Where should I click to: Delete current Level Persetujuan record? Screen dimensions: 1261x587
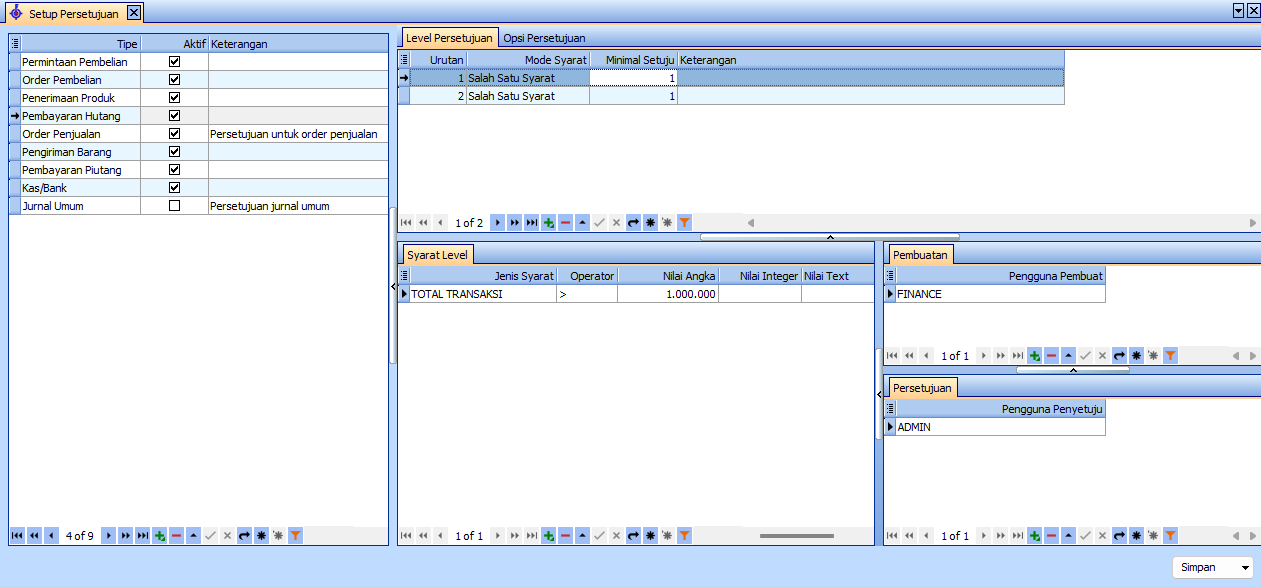point(566,223)
